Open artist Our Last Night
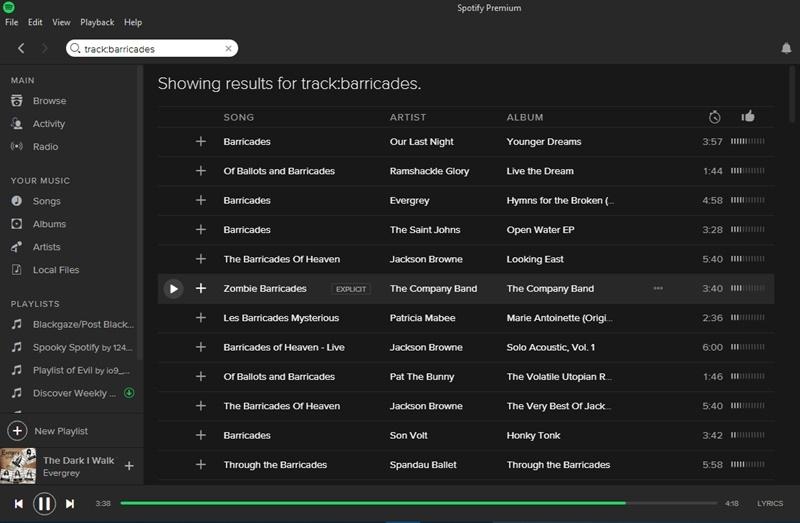Viewport: 800px width, 523px height. coord(421,142)
